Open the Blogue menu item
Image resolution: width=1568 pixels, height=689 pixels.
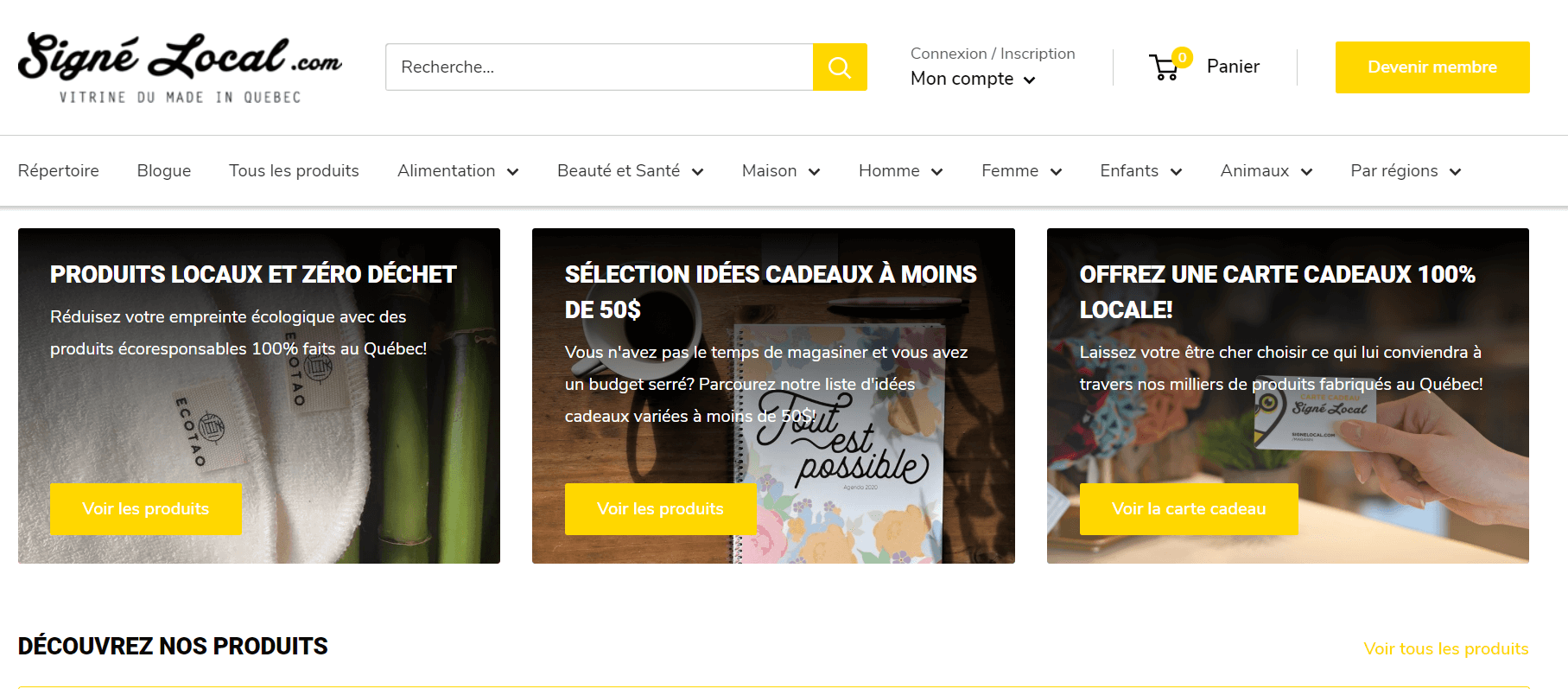(x=164, y=171)
